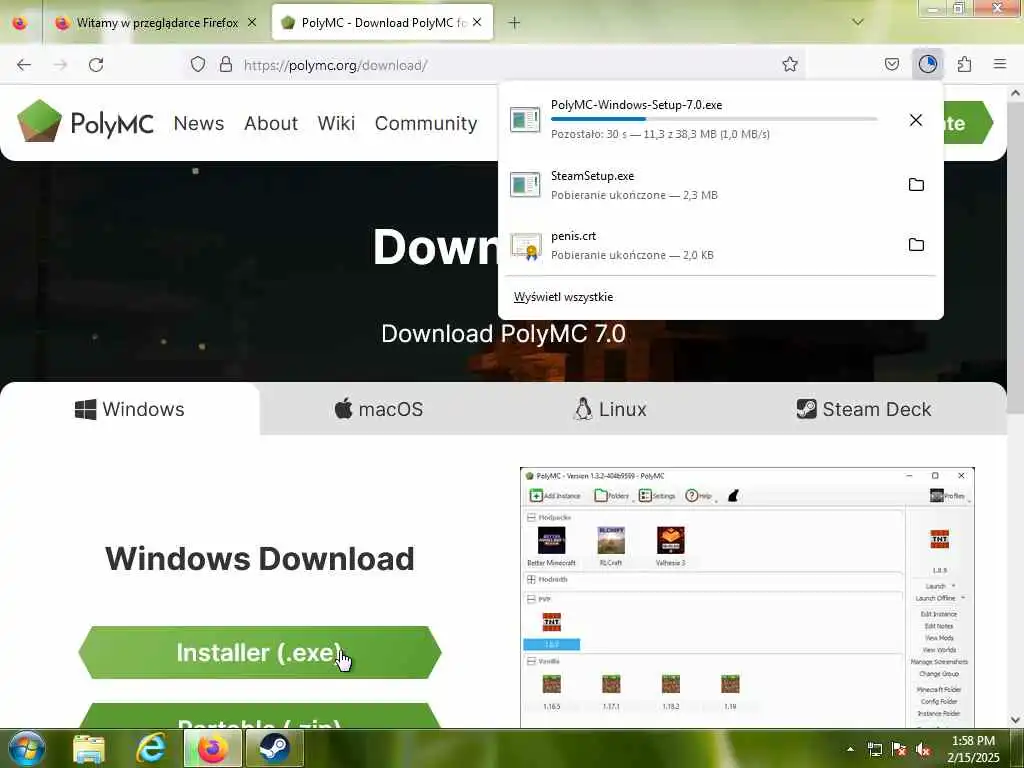The image size is (1024, 768).
Task: Open Windows Explorer from the taskbar
Action: (89, 748)
